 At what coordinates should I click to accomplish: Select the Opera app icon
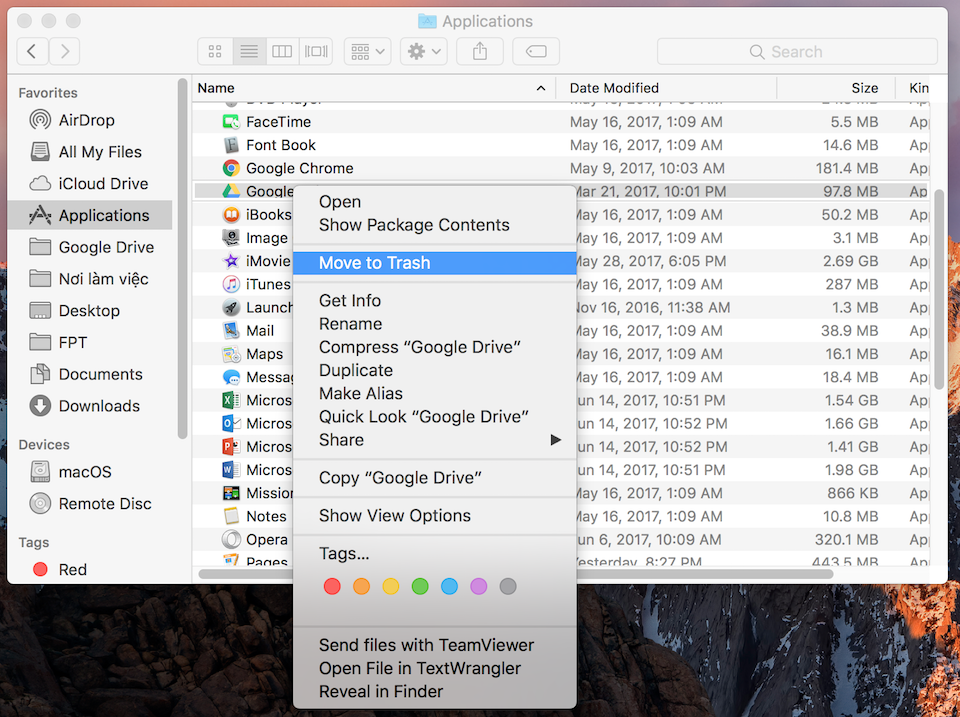(x=231, y=540)
